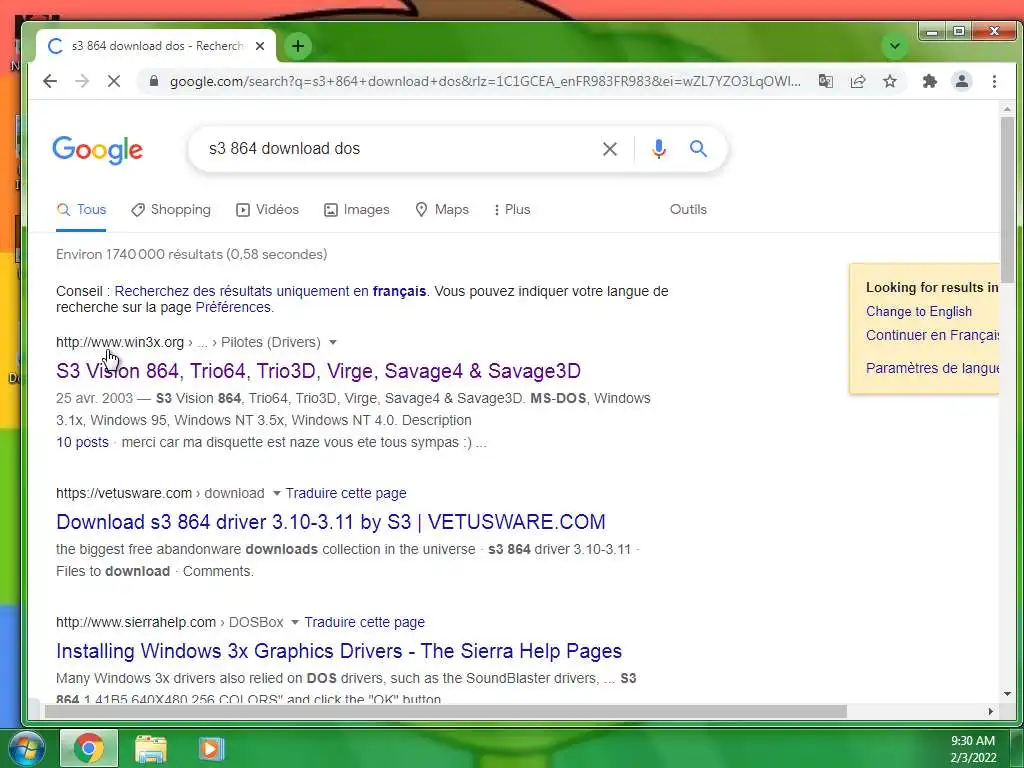Choose Continuer en Français

point(932,335)
